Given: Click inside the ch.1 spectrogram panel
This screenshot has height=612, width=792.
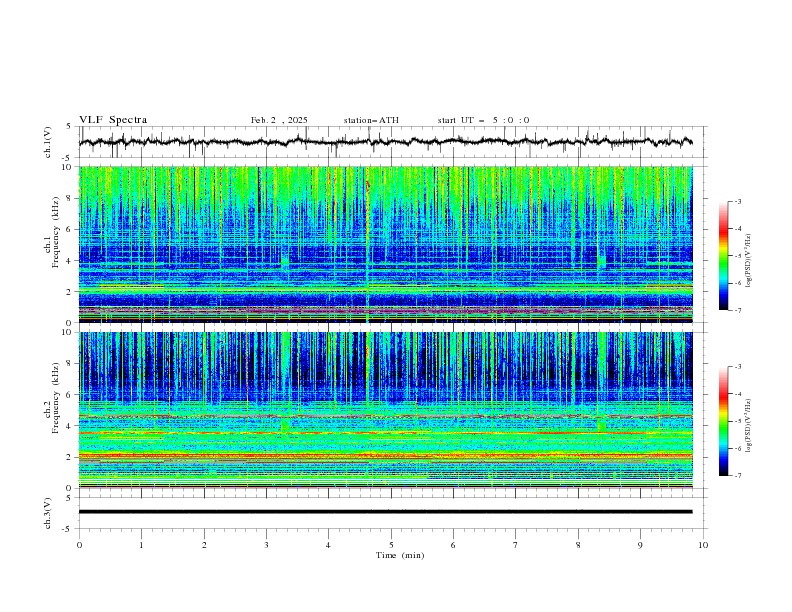Looking at the screenshot, I should tap(385, 244).
